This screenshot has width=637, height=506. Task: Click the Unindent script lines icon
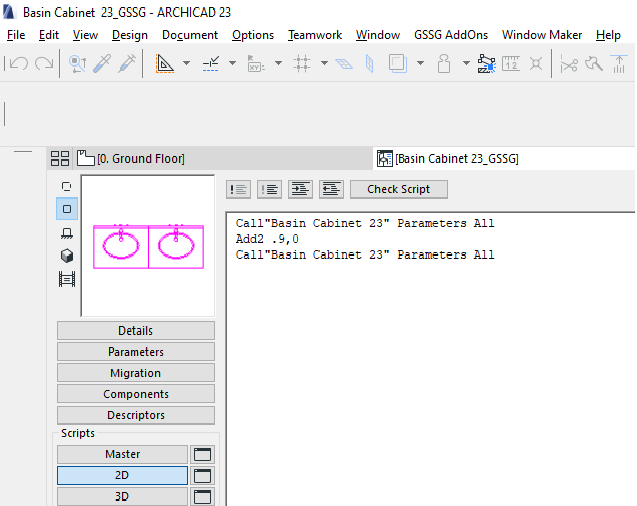click(x=331, y=189)
